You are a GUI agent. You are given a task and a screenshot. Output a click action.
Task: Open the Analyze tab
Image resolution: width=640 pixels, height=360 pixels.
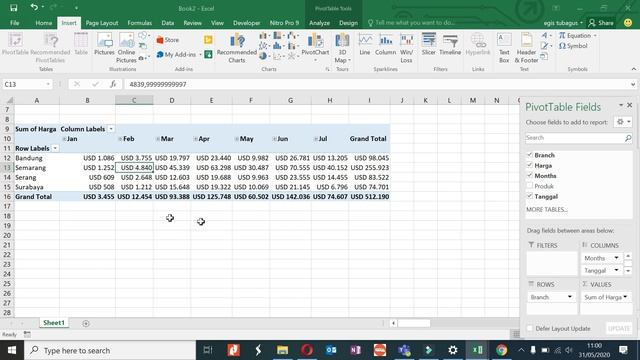coord(319,23)
